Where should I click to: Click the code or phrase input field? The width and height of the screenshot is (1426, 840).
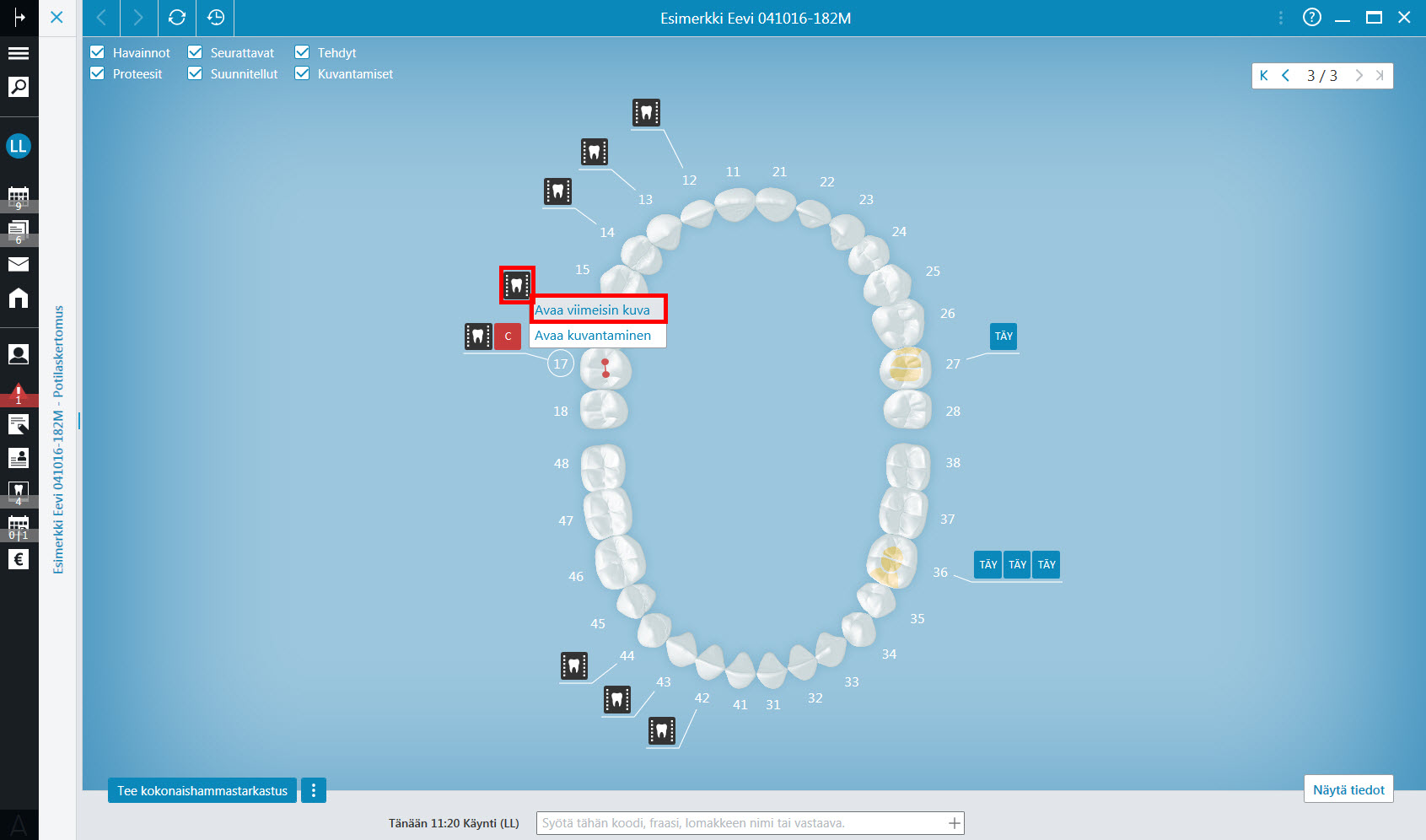[750, 823]
